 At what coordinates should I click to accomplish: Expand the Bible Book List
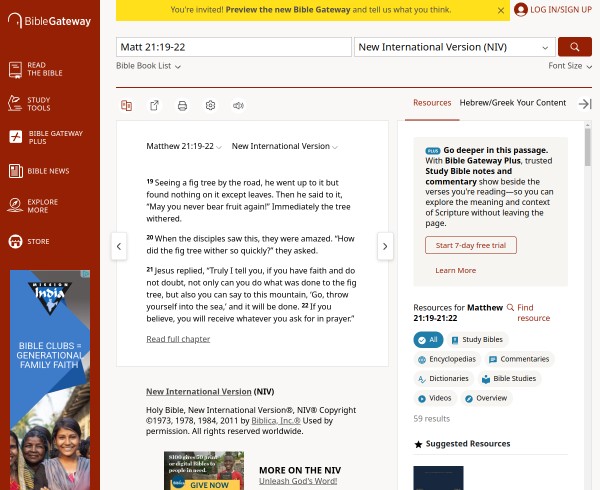coord(148,66)
